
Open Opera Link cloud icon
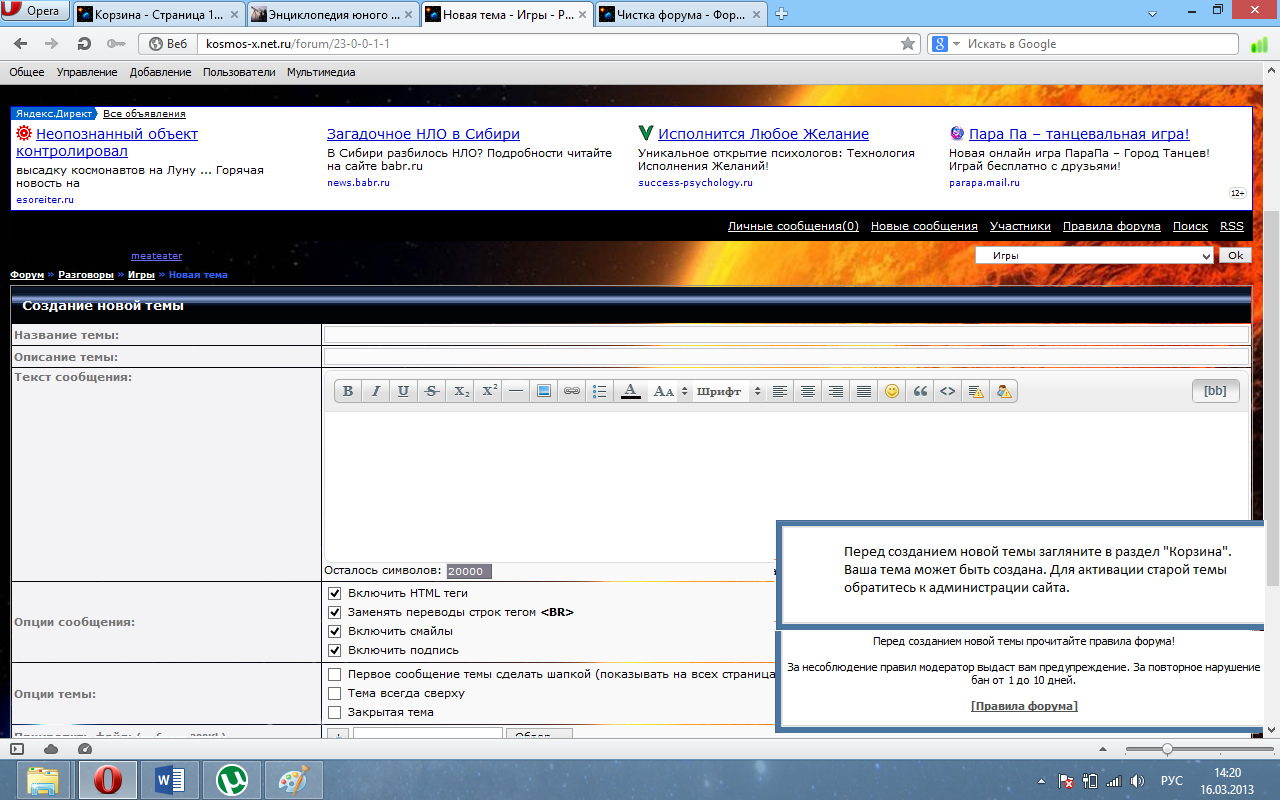[x=51, y=749]
